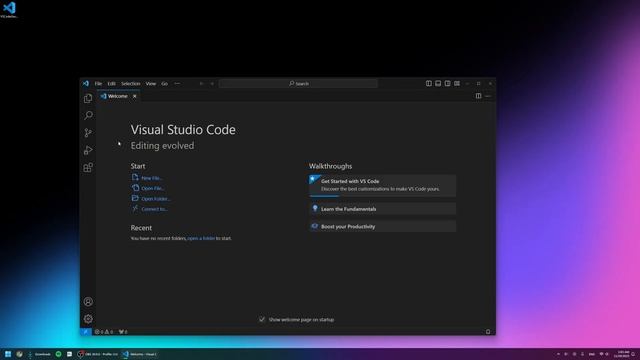Open Get Started with VS Code walkthrough

(x=382, y=185)
